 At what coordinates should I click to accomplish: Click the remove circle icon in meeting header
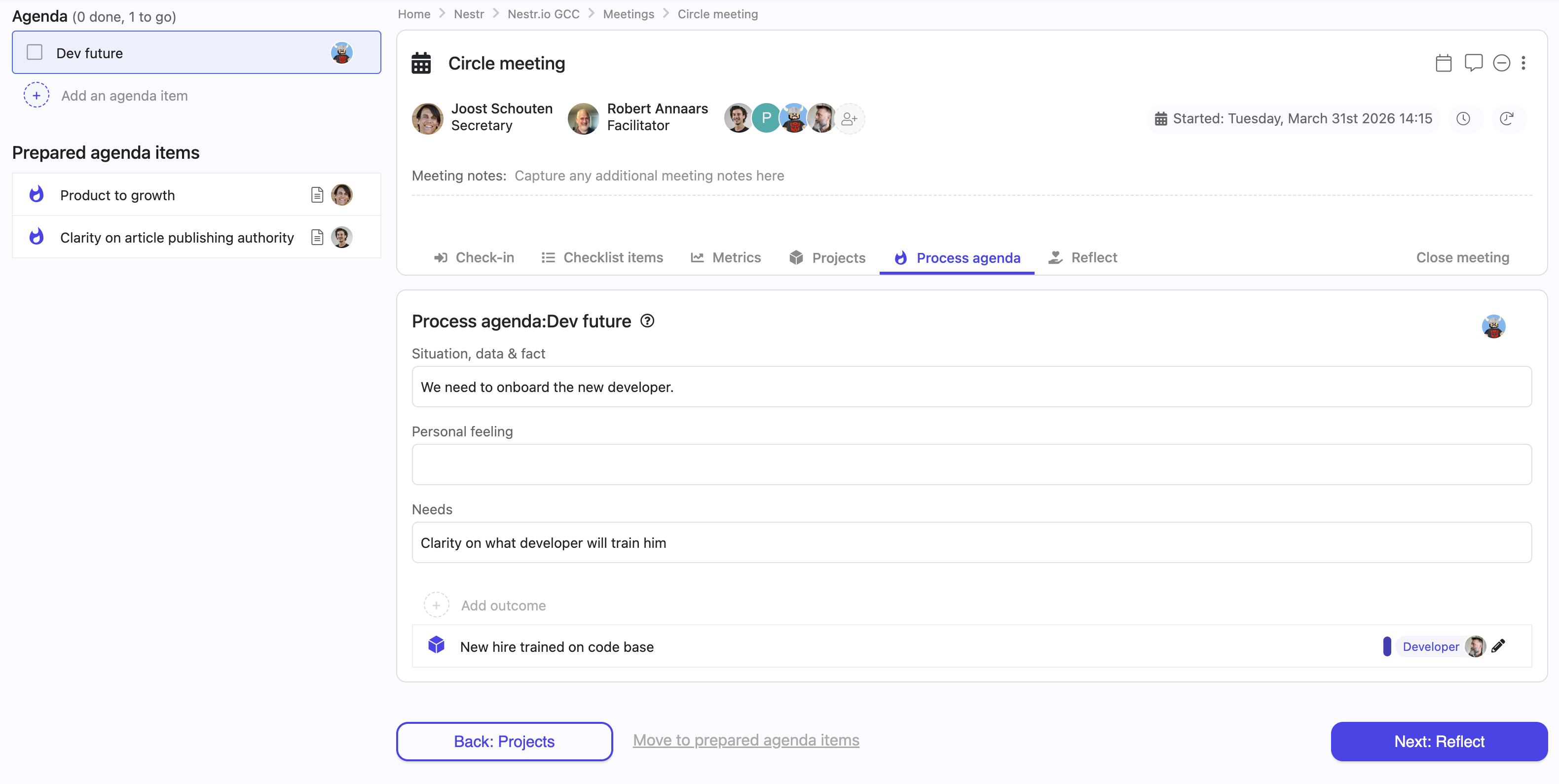[1501, 62]
